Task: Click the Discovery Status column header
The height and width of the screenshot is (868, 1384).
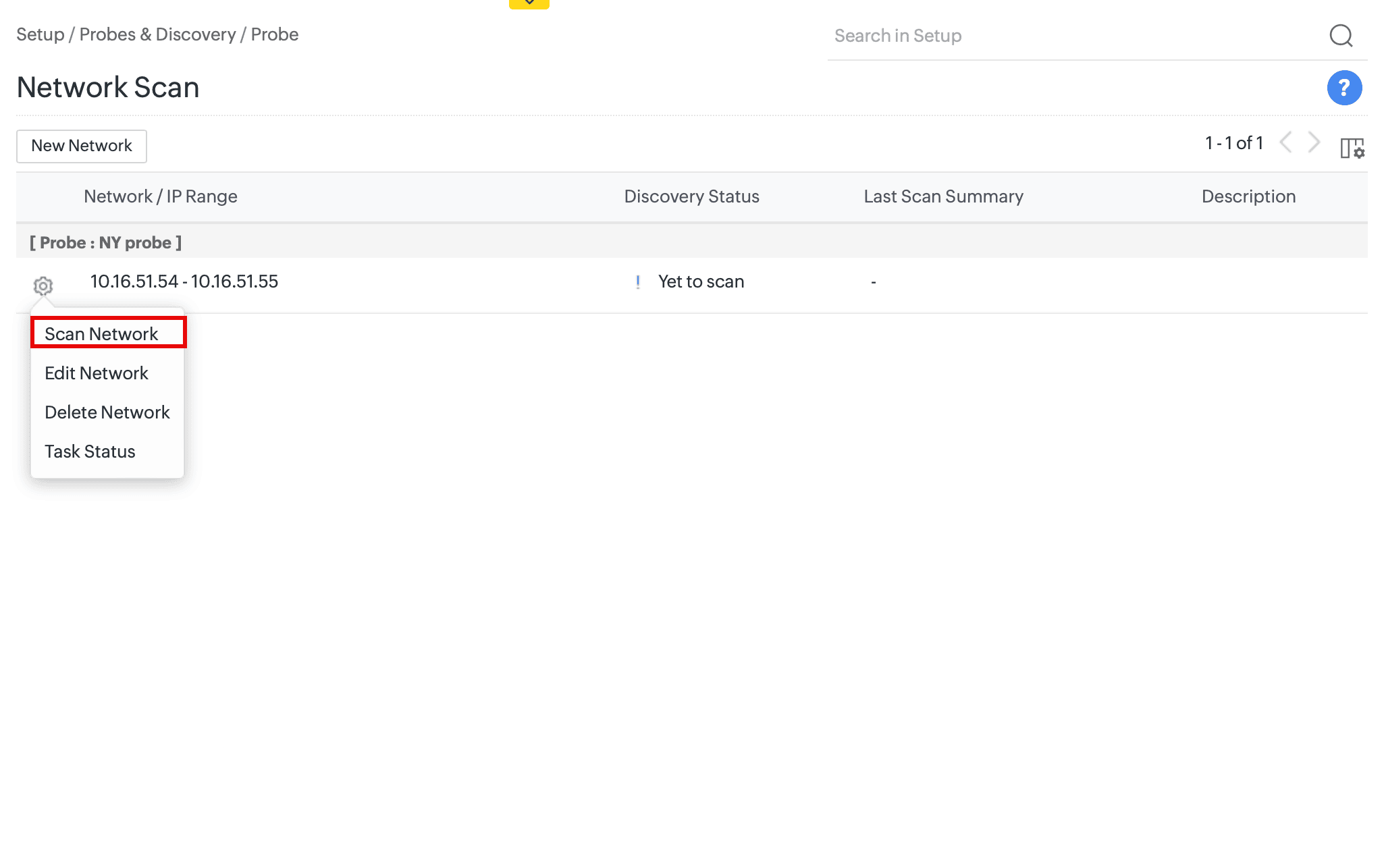Action: coord(691,196)
